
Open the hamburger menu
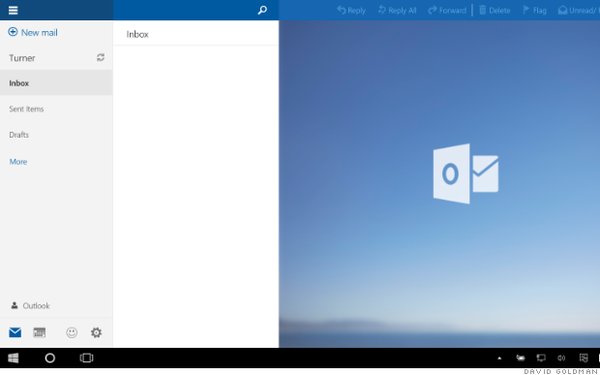[x=13, y=10]
